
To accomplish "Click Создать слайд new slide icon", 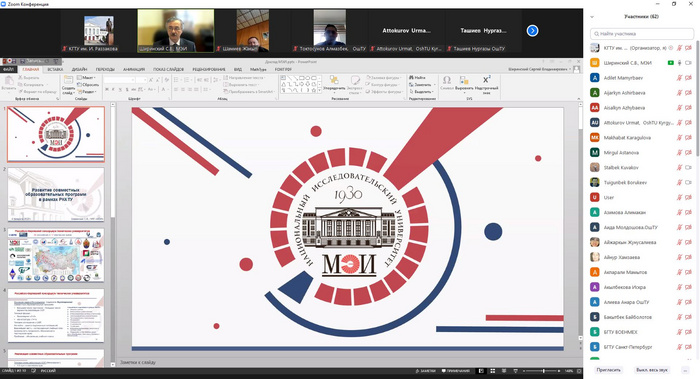I will (x=68, y=80).
